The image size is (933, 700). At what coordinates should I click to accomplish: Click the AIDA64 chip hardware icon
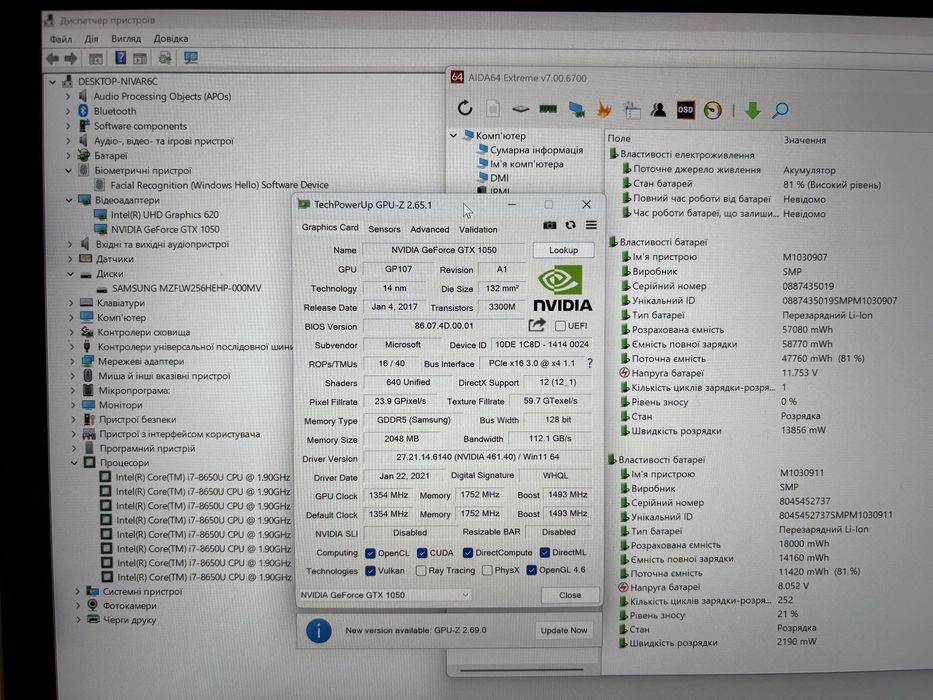coord(521,109)
